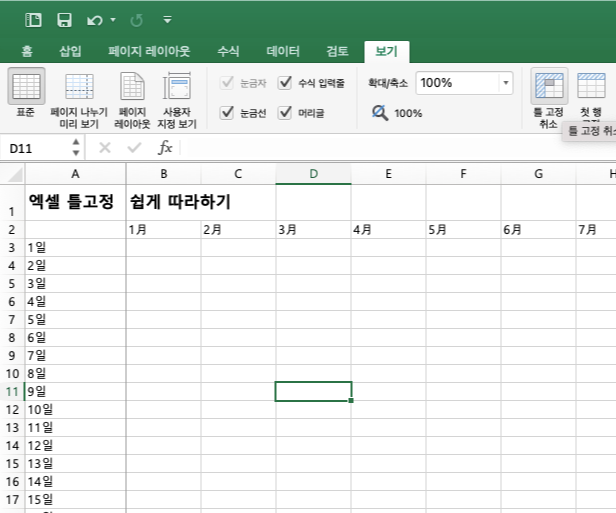
Task: Open the 데이터 tab
Action: tap(283, 51)
